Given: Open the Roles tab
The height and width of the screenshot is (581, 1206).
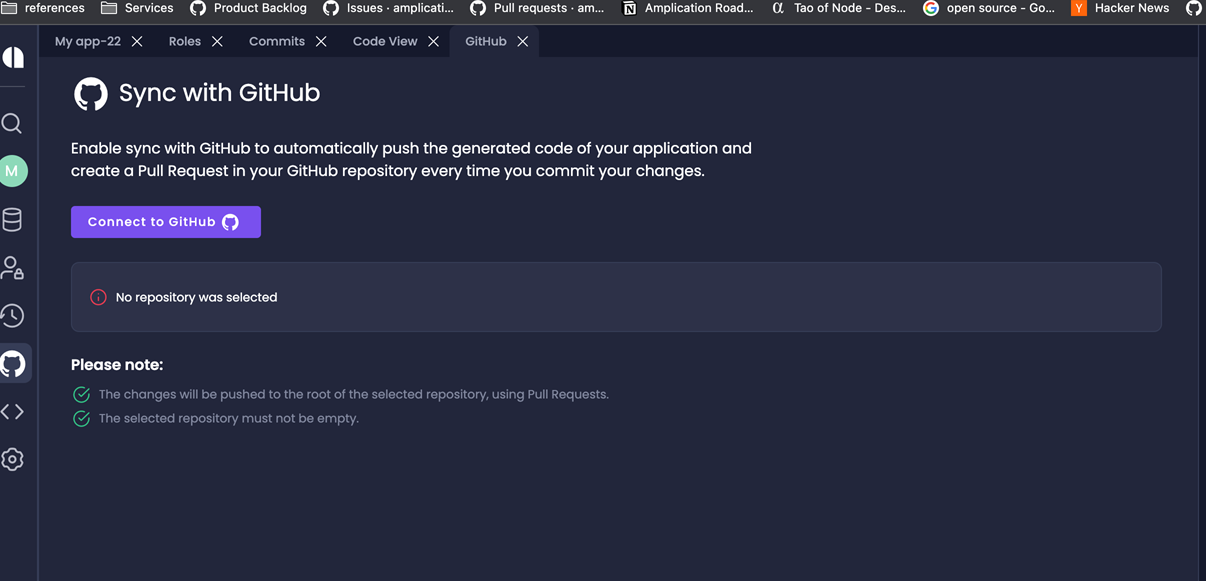Looking at the screenshot, I should point(183,41).
